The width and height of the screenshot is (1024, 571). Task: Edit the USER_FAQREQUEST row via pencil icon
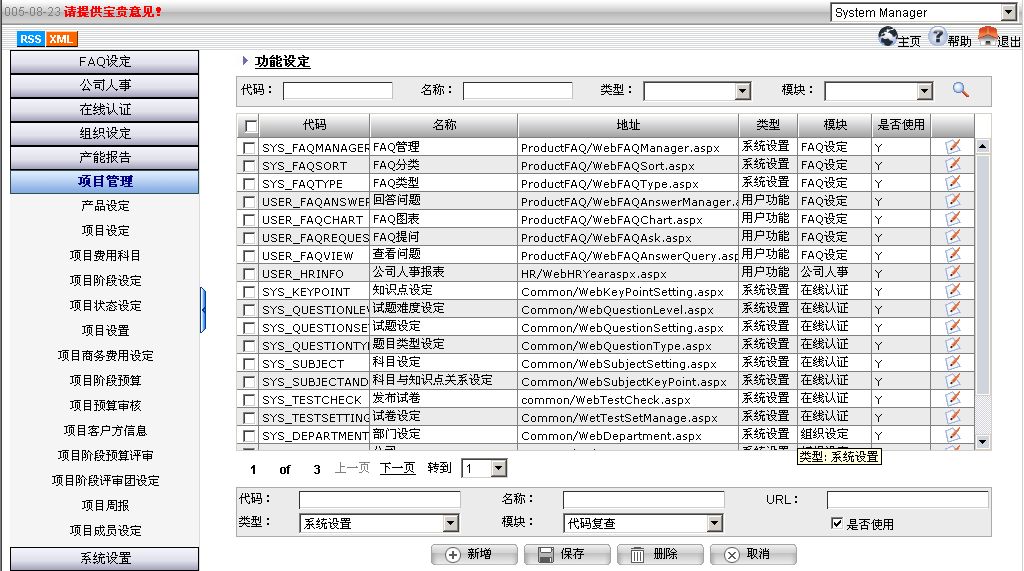click(953, 237)
